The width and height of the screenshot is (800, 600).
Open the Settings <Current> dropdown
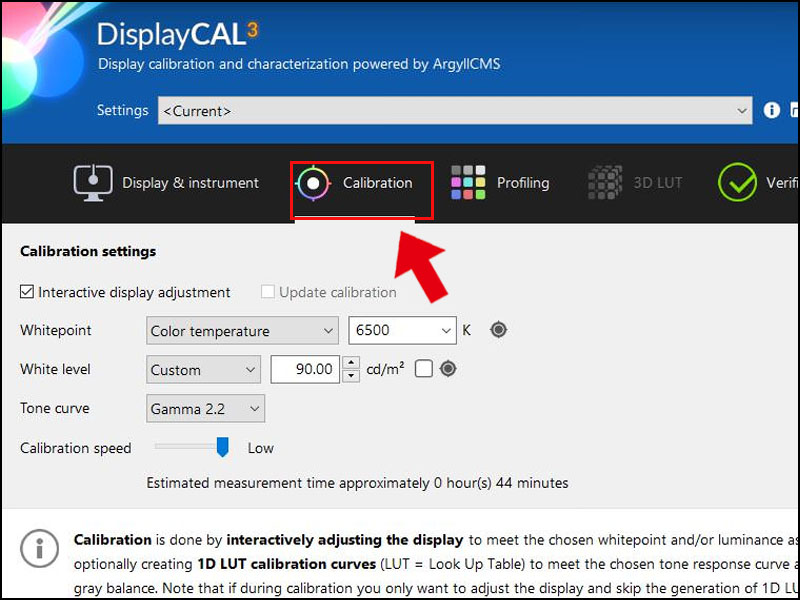pyautogui.click(x=455, y=110)
